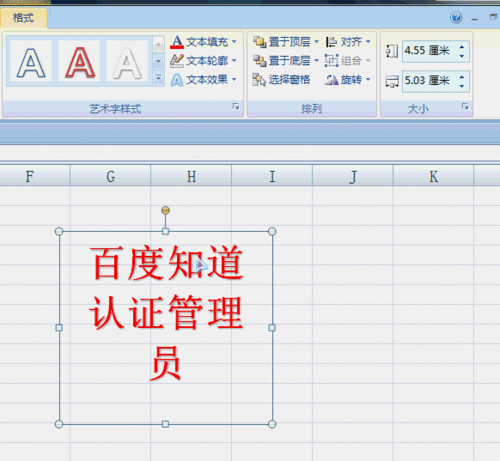Open the 艺术字样式 dialog launcher

point(236,106)
